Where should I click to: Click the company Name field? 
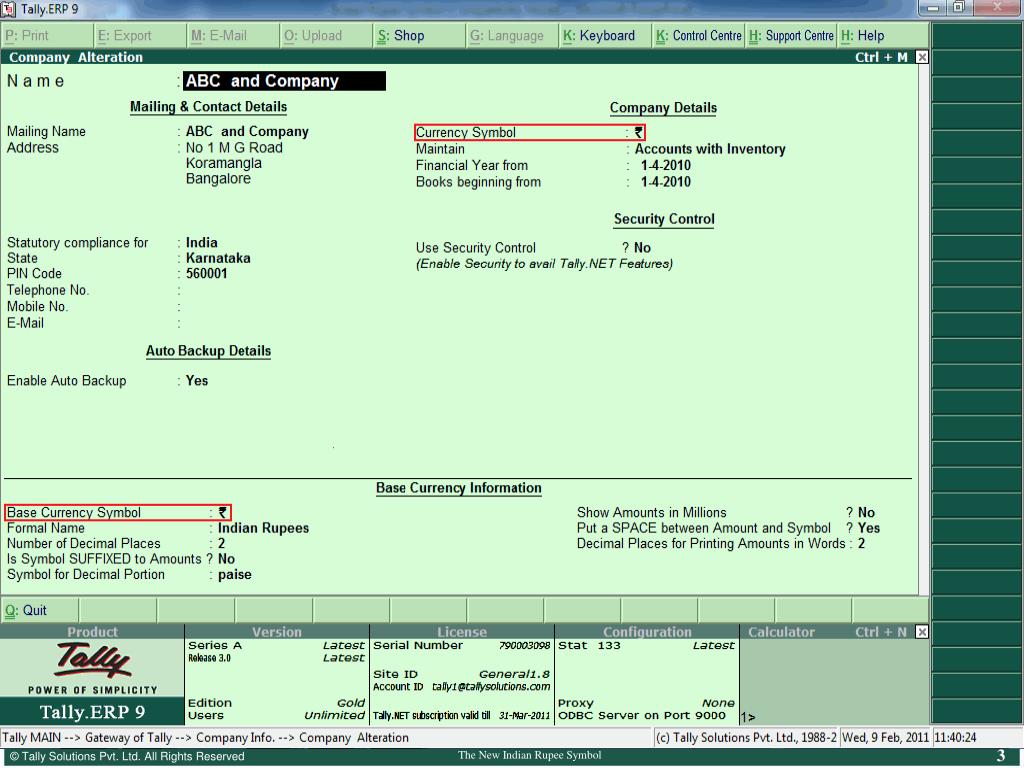coord(284,81)
